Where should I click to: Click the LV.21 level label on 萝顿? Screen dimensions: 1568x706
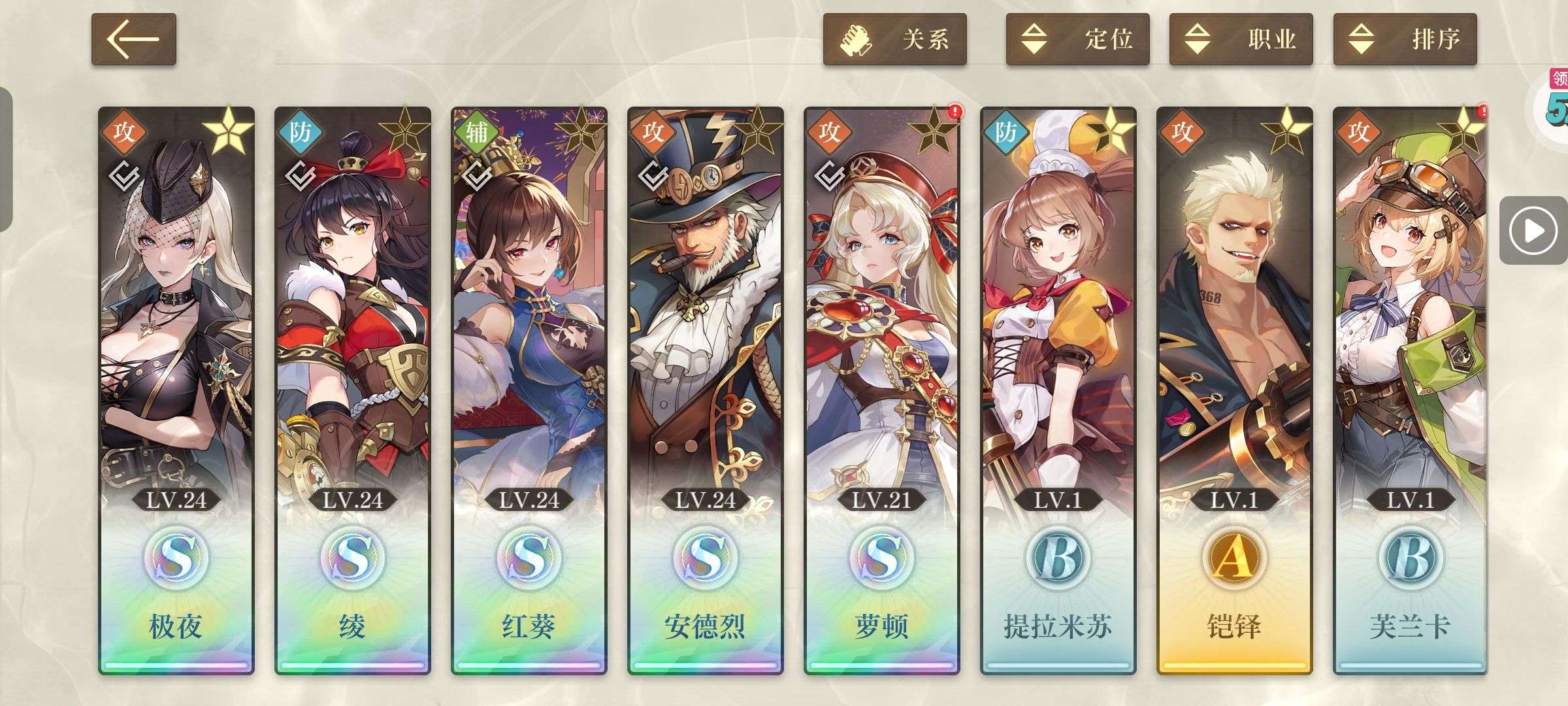(x=881, y=501)
